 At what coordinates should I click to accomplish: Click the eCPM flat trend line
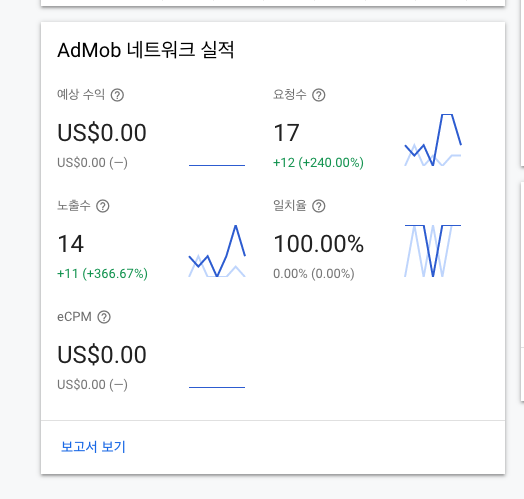[x=217, y=387]
